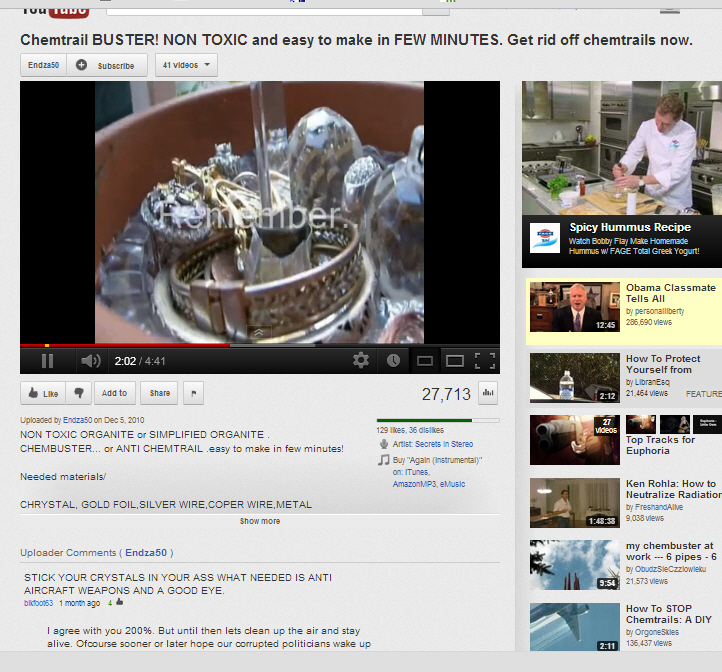Click the Watch Later clock icon
This screenshot has width=722, height=672.
click(393, 361)
